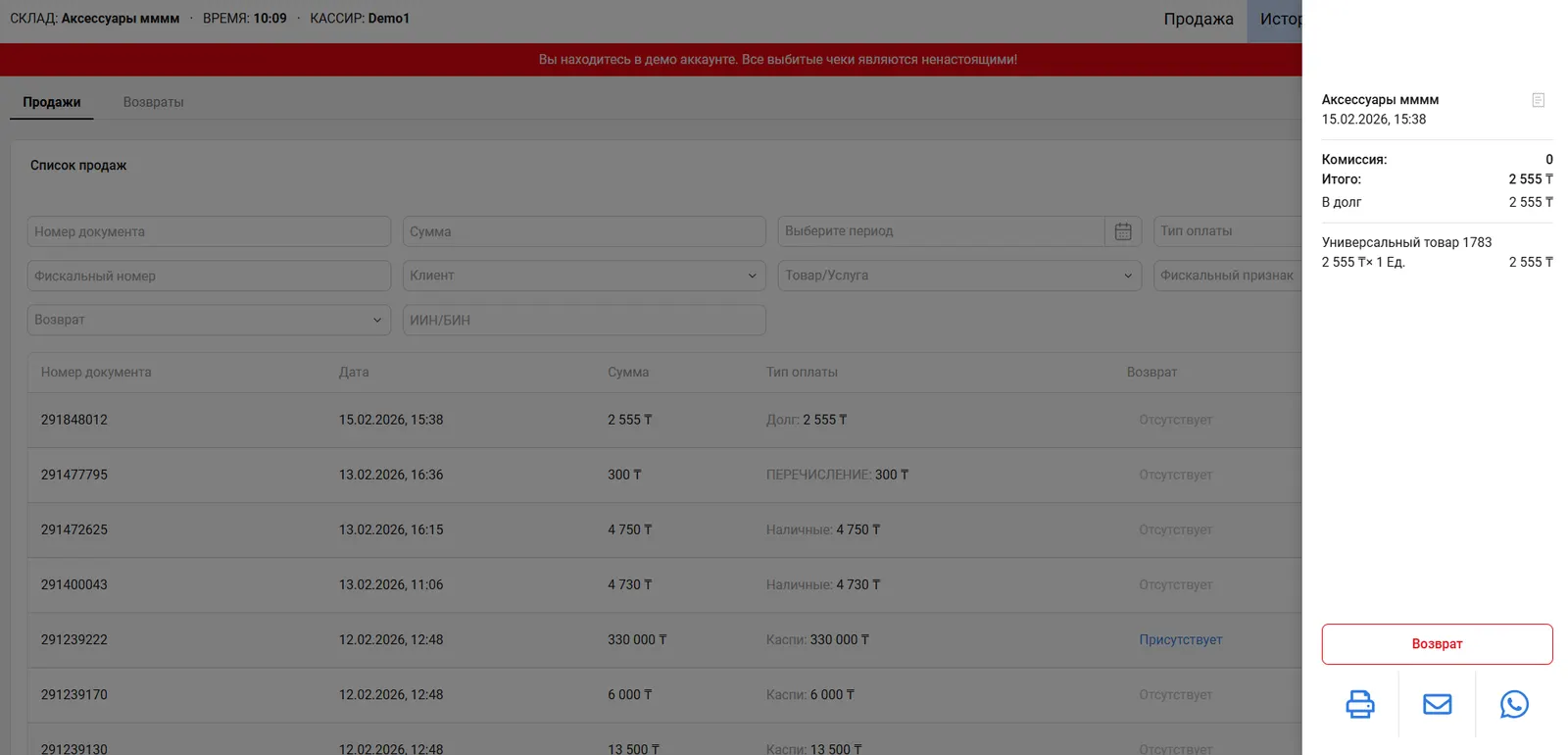Click the Присутствует return link
1568x755 pixels.
(x=1180, y=639)
